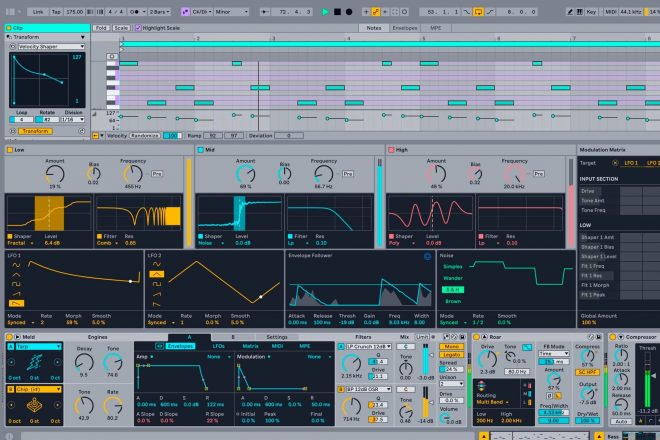The image size is (660, 440).
Task: Click the Target clear X icon
Action: click(615, 163)
